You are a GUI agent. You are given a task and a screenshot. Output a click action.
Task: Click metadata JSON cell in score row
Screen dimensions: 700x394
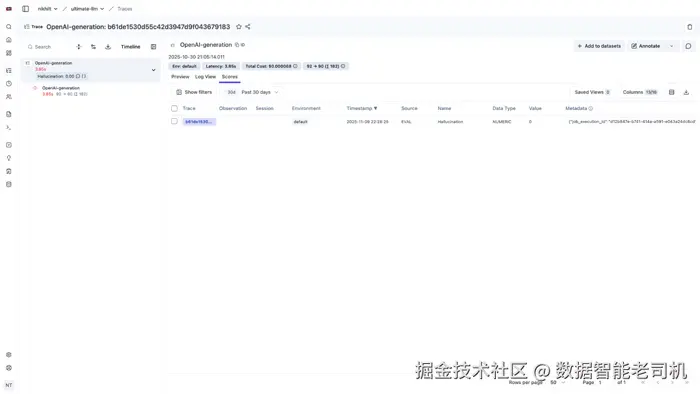tap(631, 121)
